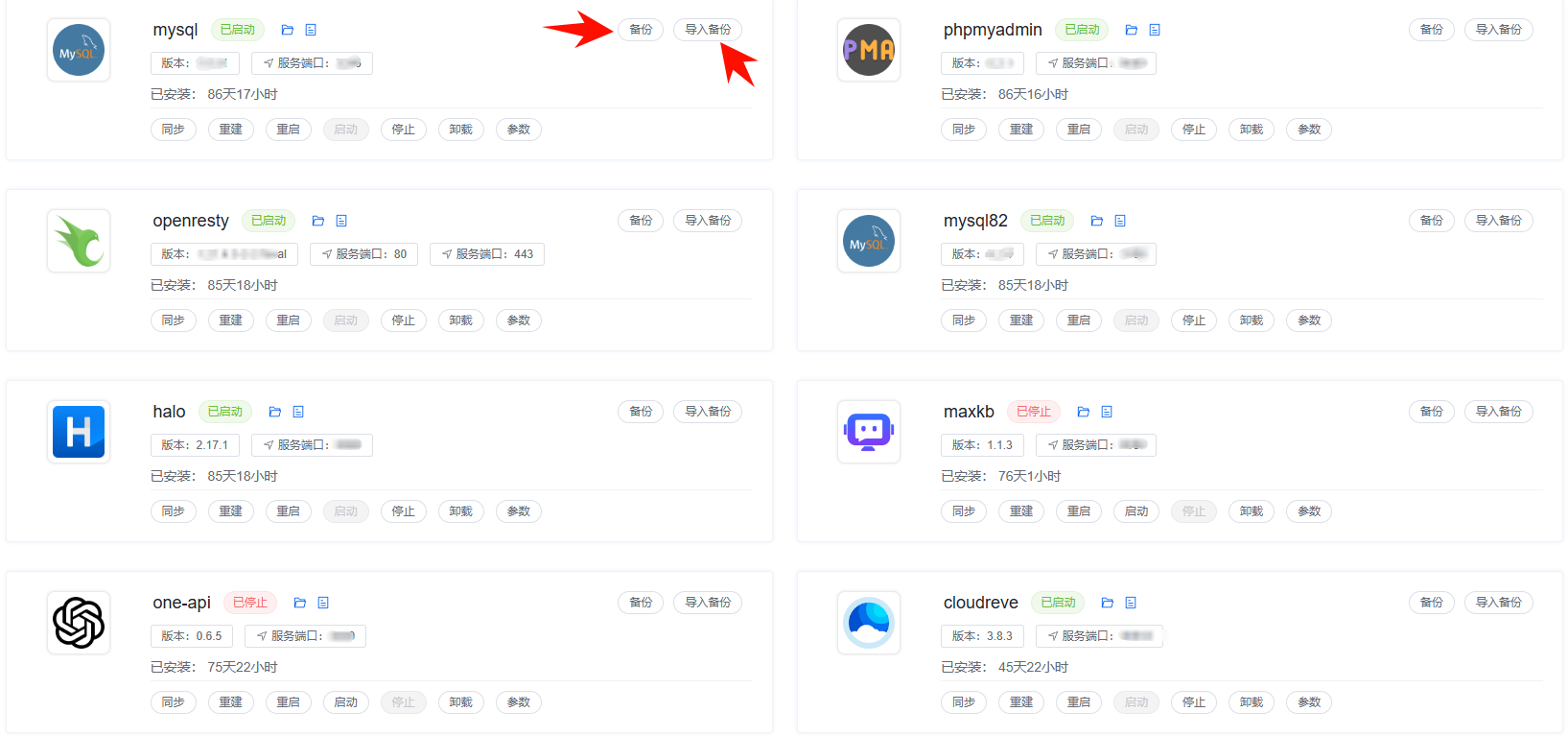Viewport: 1568px width, 736px height.
Task: Restart phpmyadmin with 重启 button
Action: click(x=1079, y=130)
